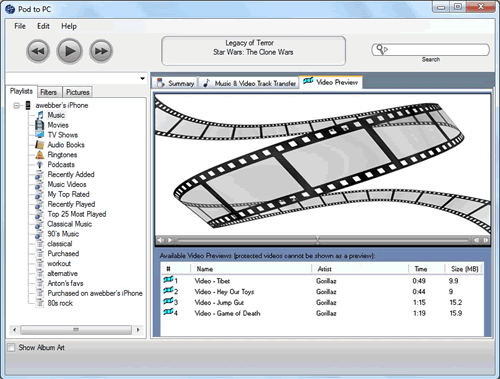500x379 pixels.
Task: Click the playlist horizontal scrollbar thumb
Action: [x=76, y=330]
